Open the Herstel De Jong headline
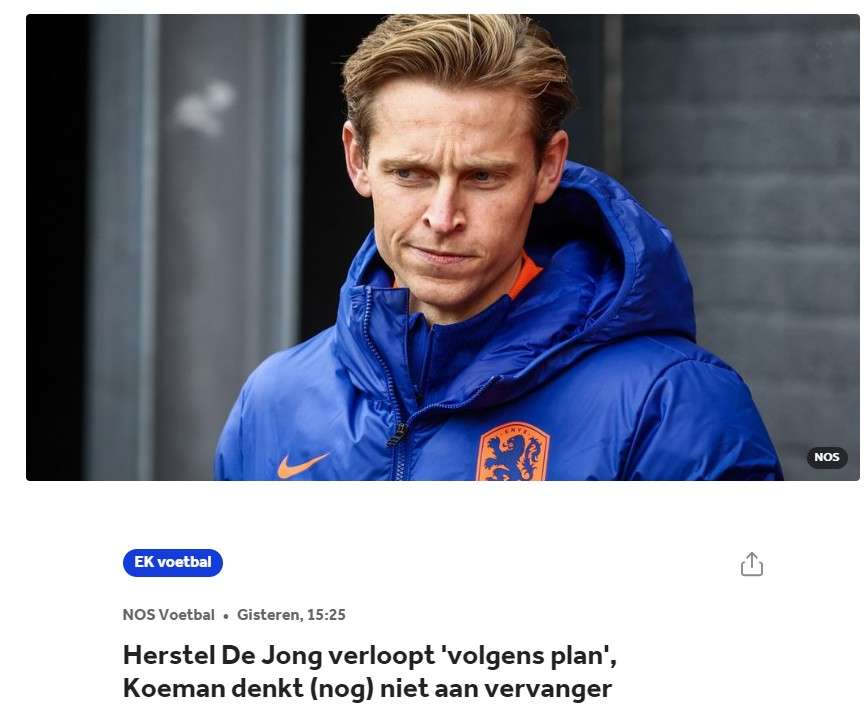The height and width of the screenshot is (710, 864). [x=370, y=671]
